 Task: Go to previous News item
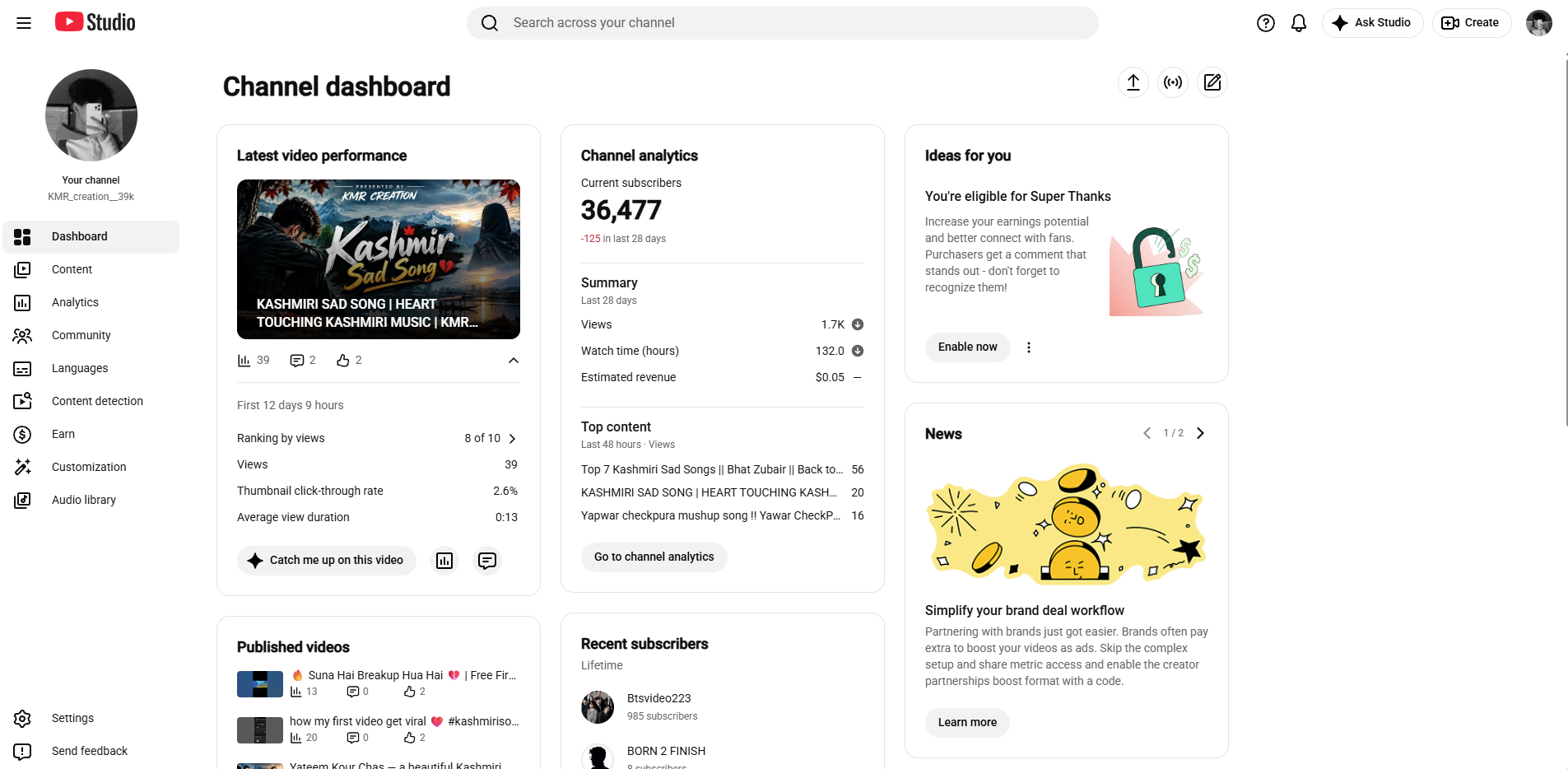click(x=1147, y=433)
